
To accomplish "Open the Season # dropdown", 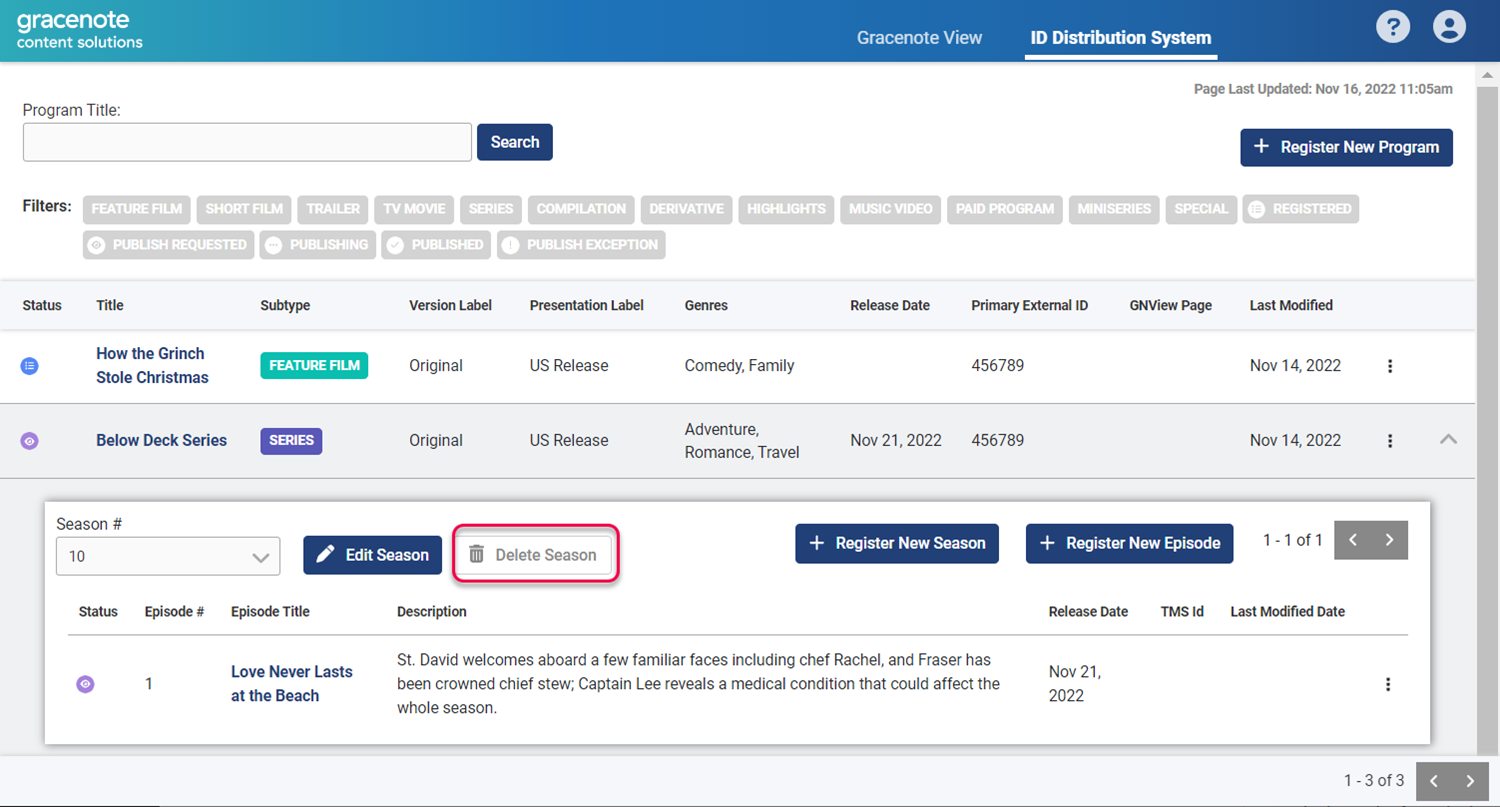I will [x=167, y=556].
